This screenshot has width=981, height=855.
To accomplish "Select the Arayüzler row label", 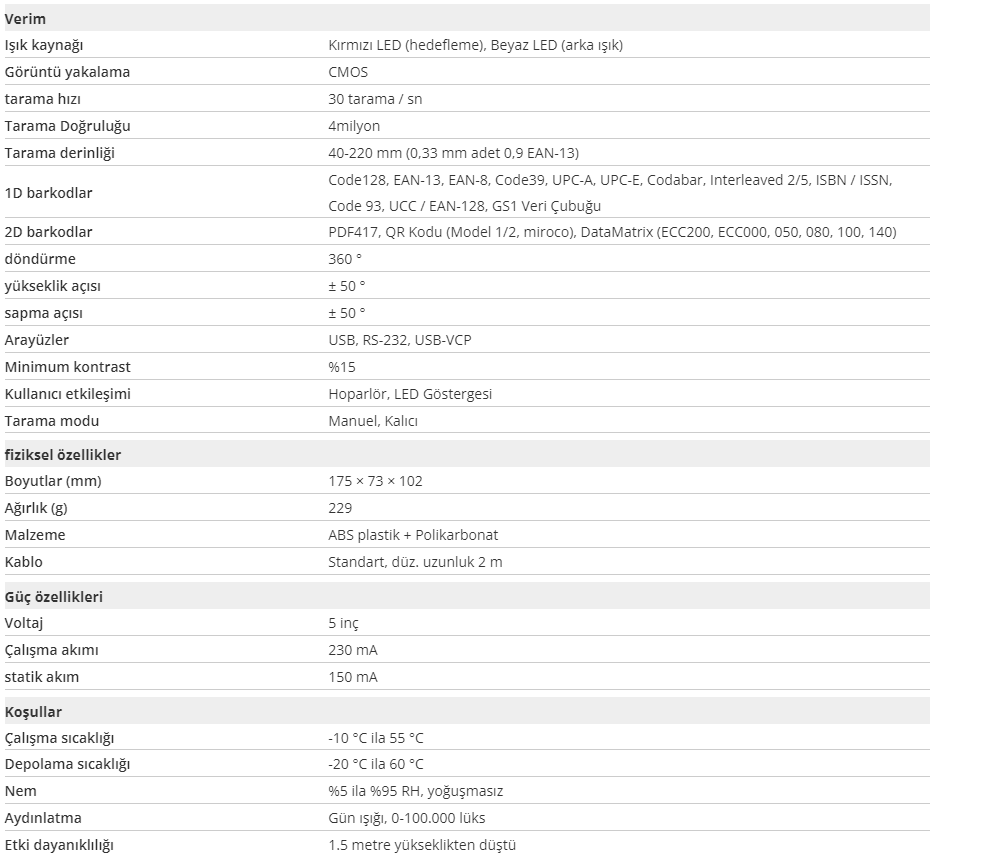I will pyautogui.click(x=37, y=340).
